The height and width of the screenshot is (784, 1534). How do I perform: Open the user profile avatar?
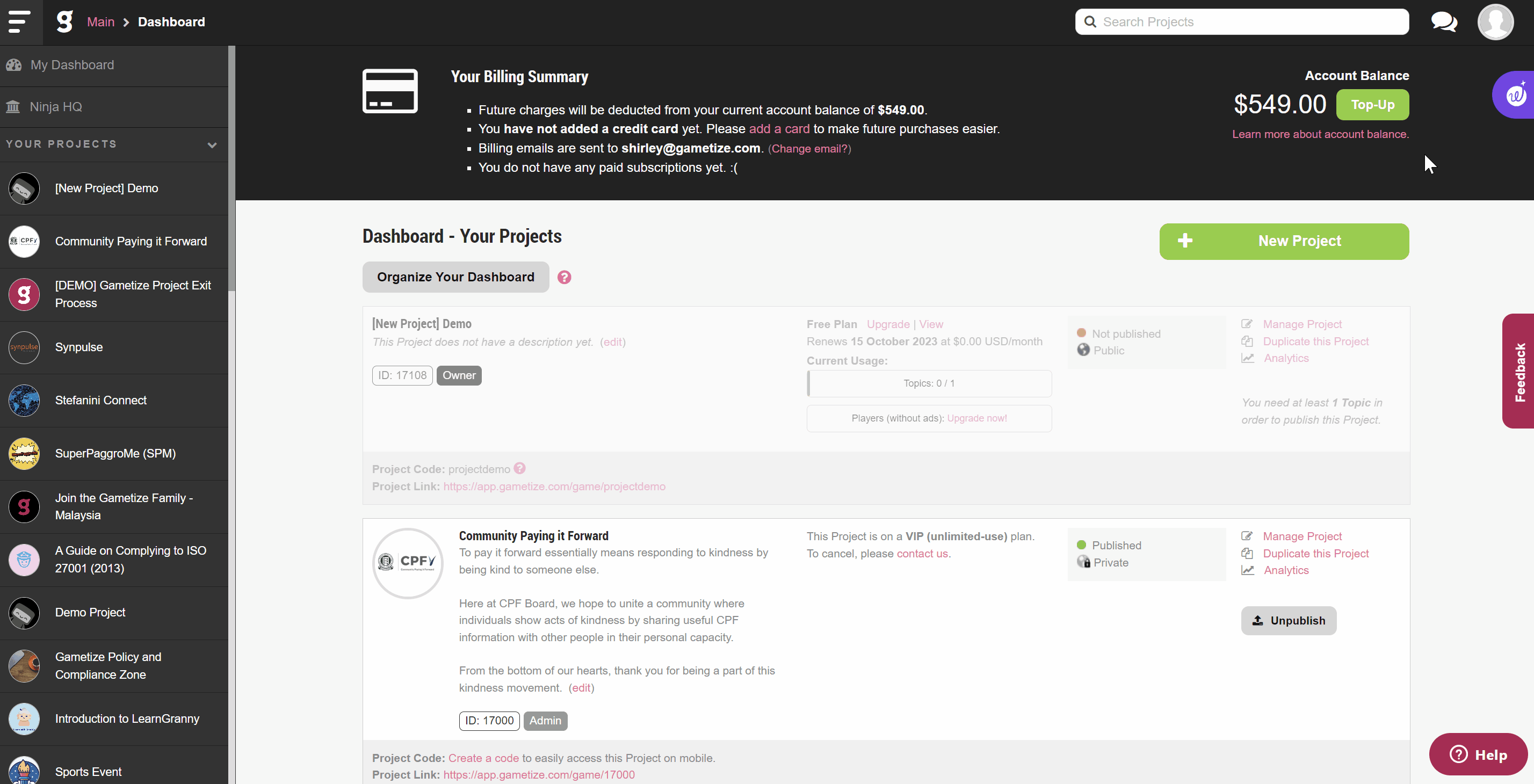tap(1495, 22)
